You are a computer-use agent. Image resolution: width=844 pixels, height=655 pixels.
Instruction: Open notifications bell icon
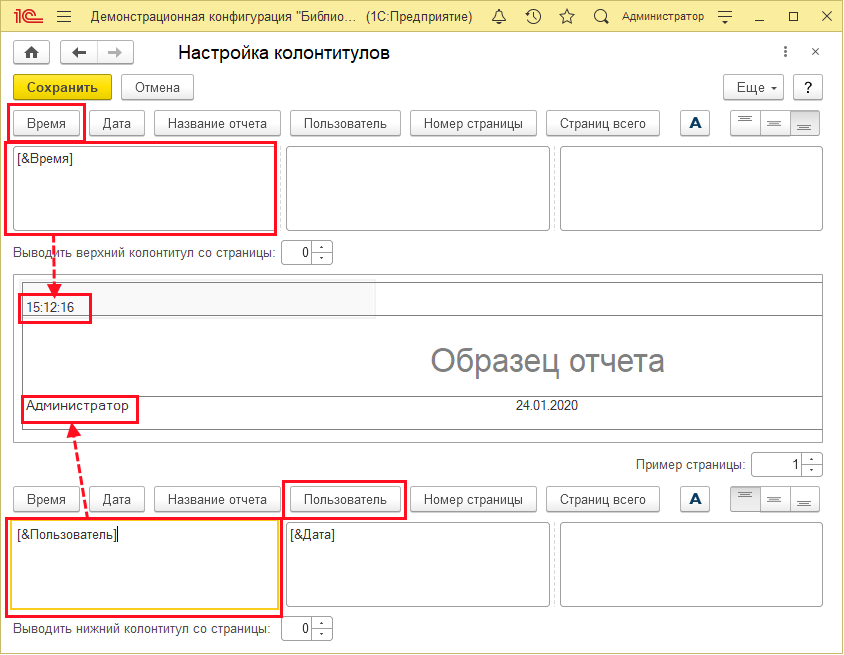499,17
